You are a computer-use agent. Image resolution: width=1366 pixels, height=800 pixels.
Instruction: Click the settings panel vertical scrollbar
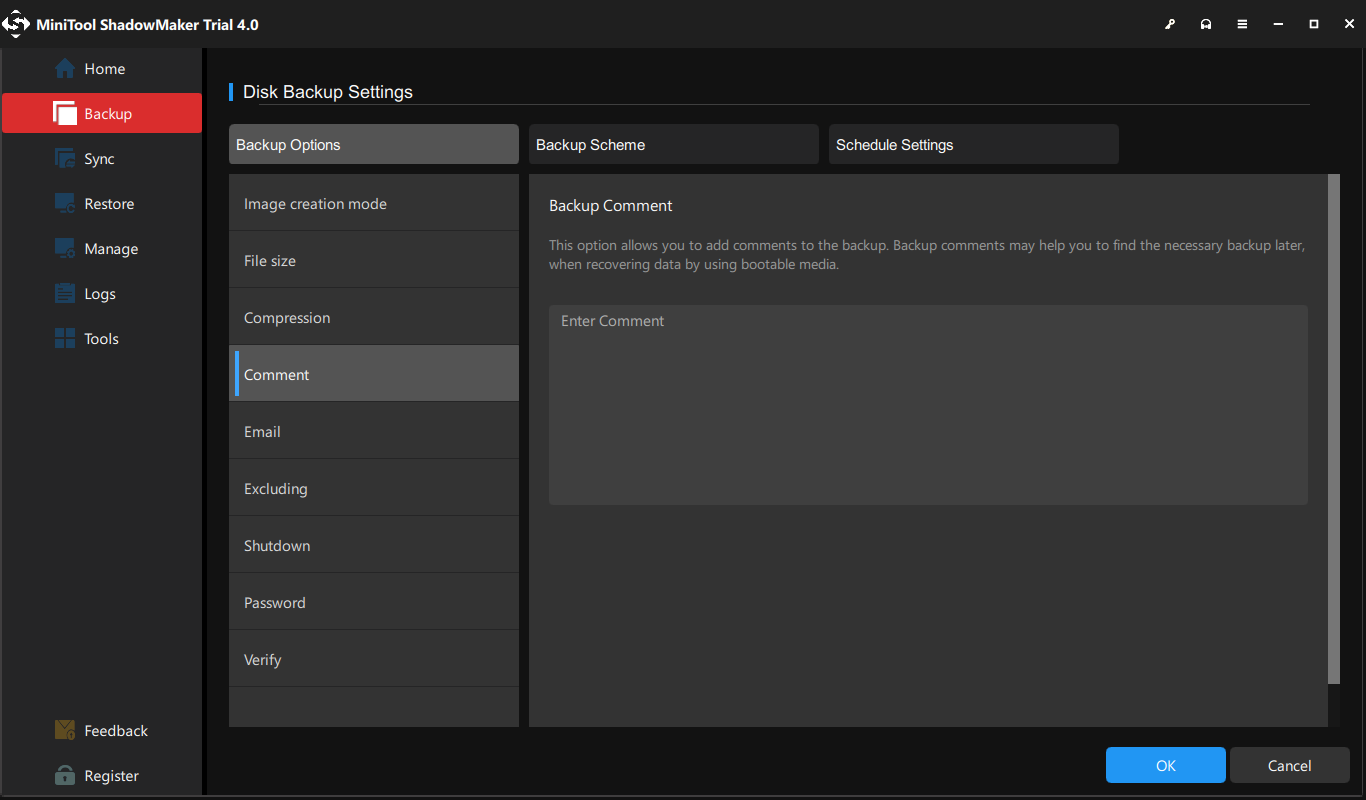(1334, 429)
